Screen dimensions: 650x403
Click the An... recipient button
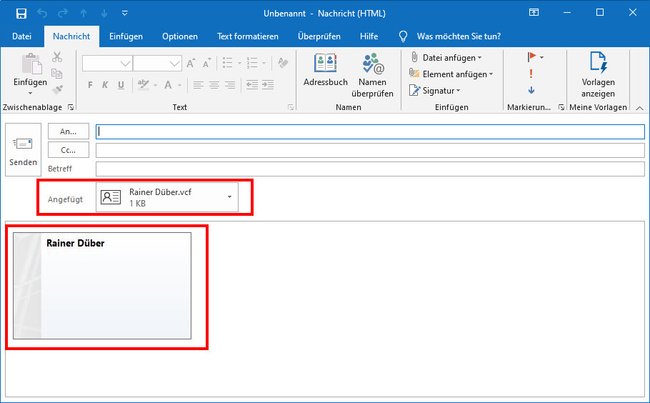point(68,131)
